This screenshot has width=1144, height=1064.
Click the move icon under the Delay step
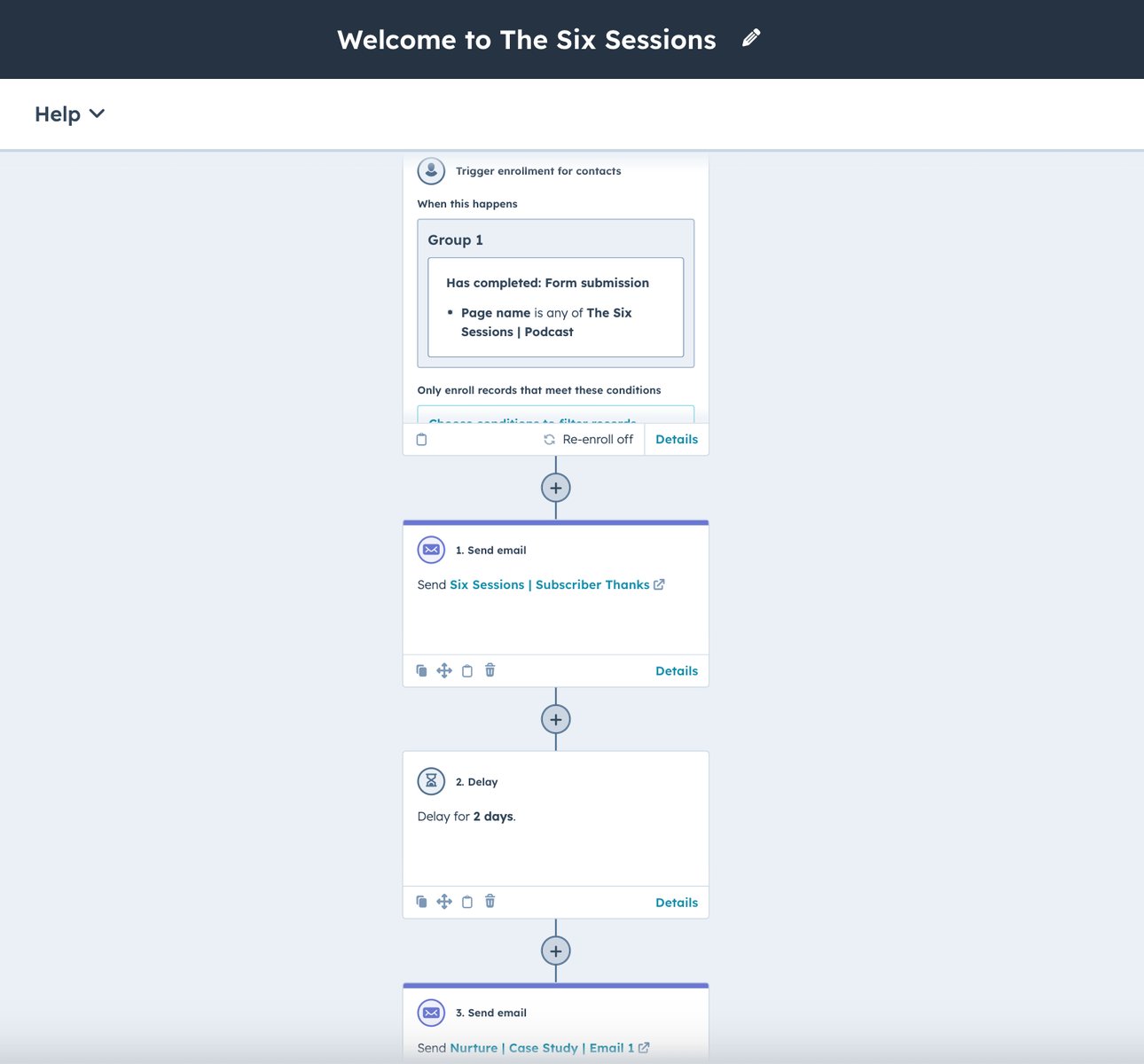pyautogui.click(x=444, y=901)
